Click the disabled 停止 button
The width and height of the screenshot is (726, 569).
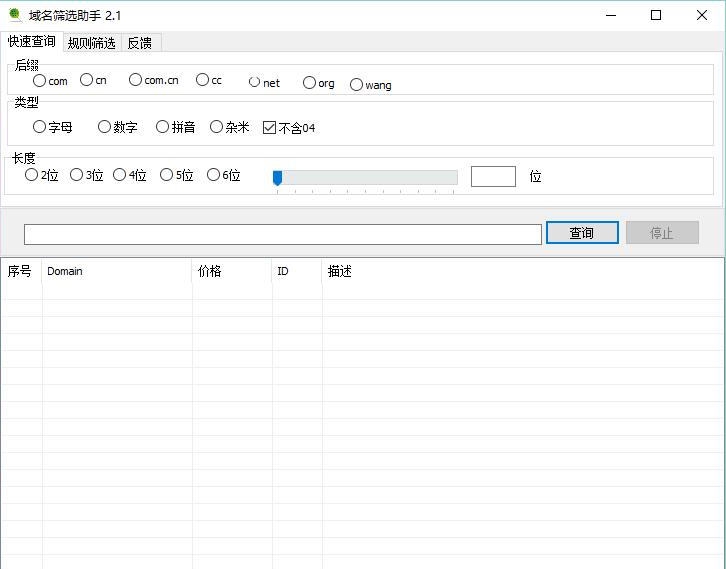point(662,232)
